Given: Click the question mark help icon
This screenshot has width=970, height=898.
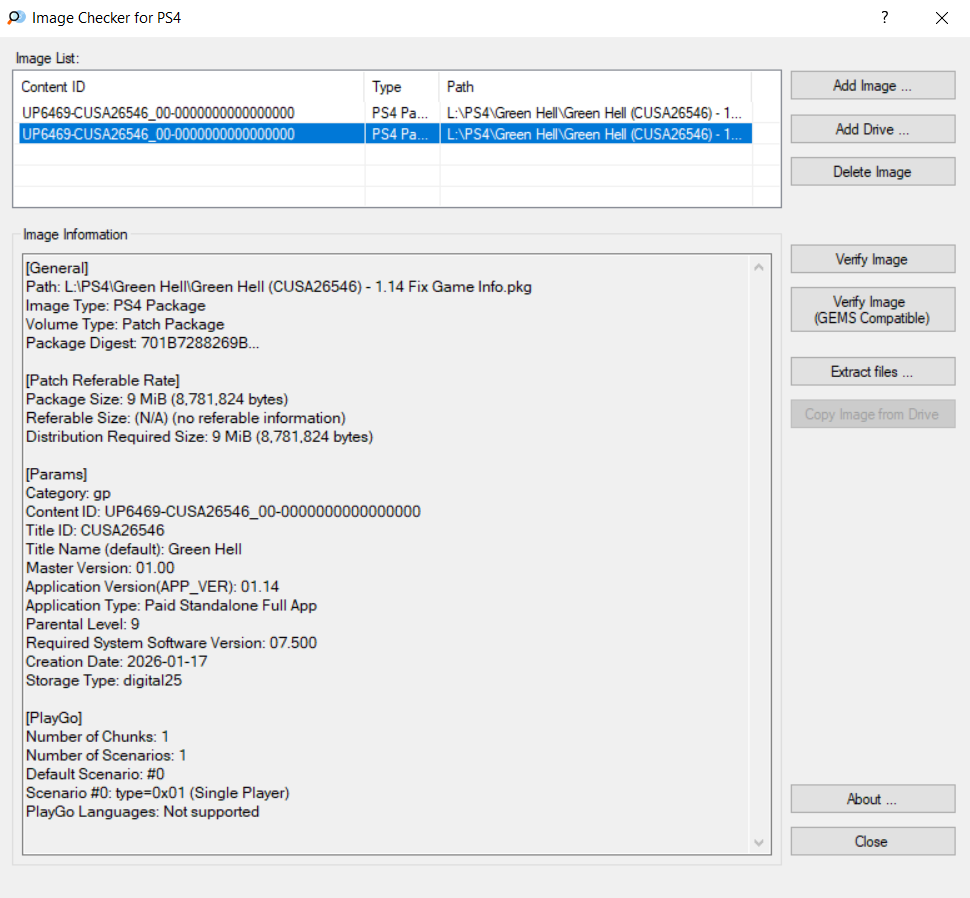Looking at the screenshot, I should tap(885, 18).
